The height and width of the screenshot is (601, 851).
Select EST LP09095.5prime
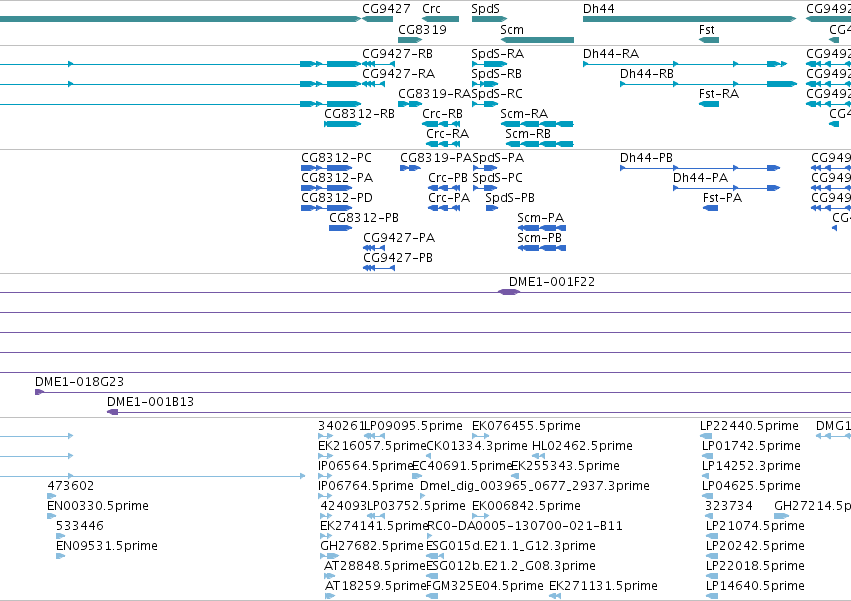tap(374, 436)
